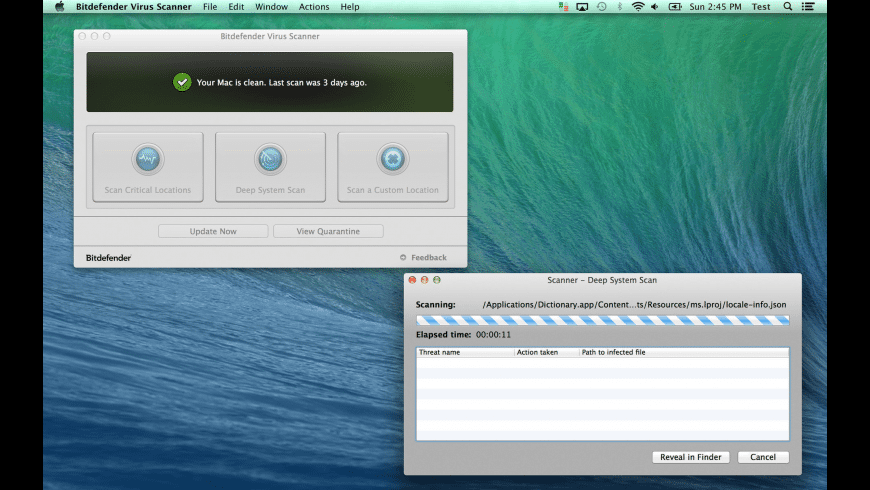Minimize the Deep System Scan window
Screen dimensions: 870x490
424,280
